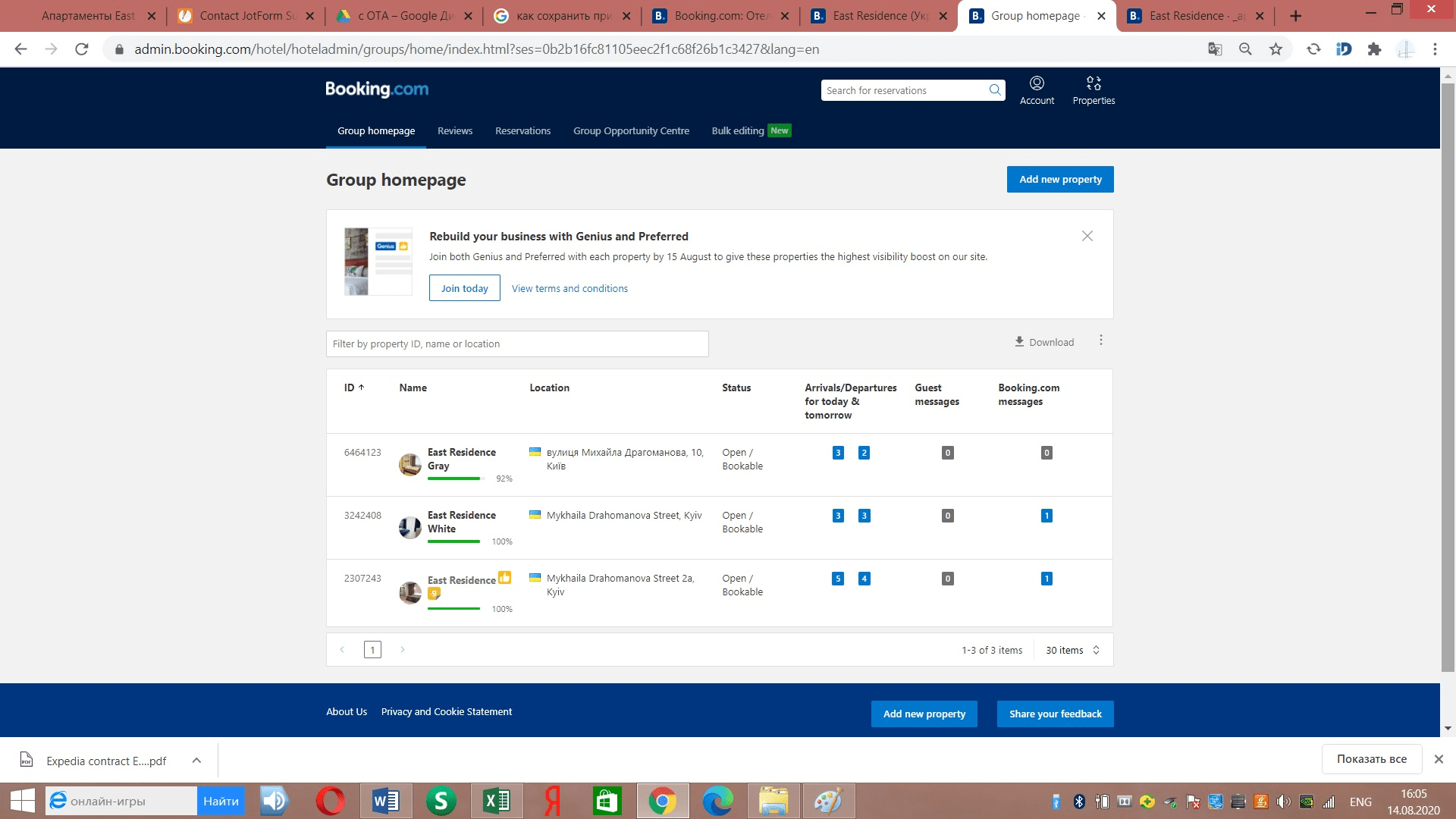Screen dimensions: 1456x819
Task: Open Group Opportunity Centre tab
Action: click(x=631, y=130)
